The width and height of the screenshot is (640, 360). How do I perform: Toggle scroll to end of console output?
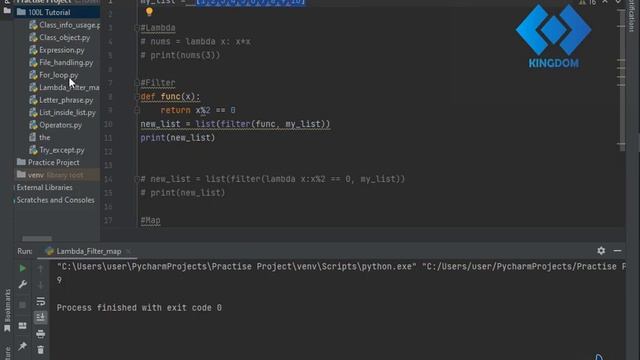pyautogui.click(x=40, y=317)
